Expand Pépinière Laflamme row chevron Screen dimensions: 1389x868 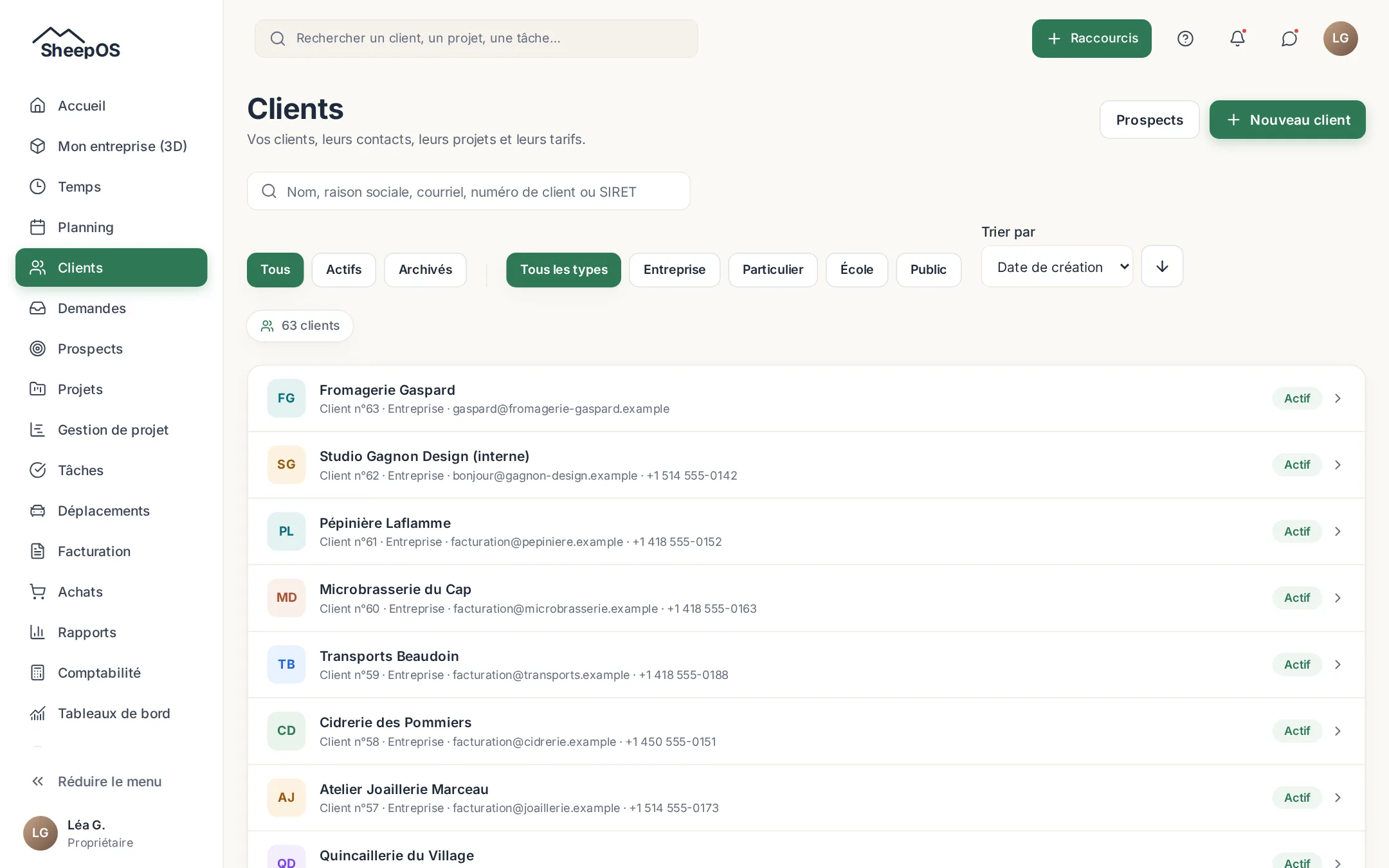pos(1338,532)
